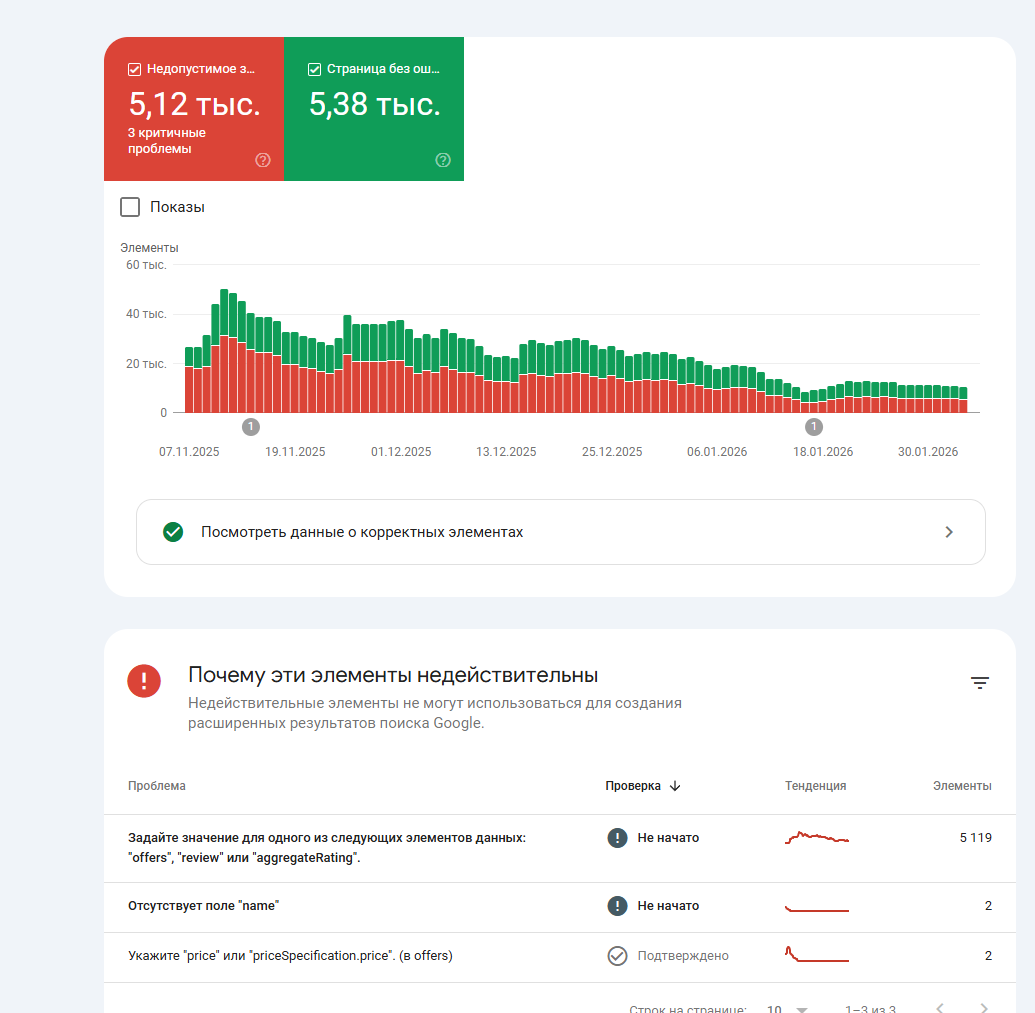Open the missing "name" field issue row
Image resolution: width=1035 pixels, height=1013 pixels.
tap(204, 906)
